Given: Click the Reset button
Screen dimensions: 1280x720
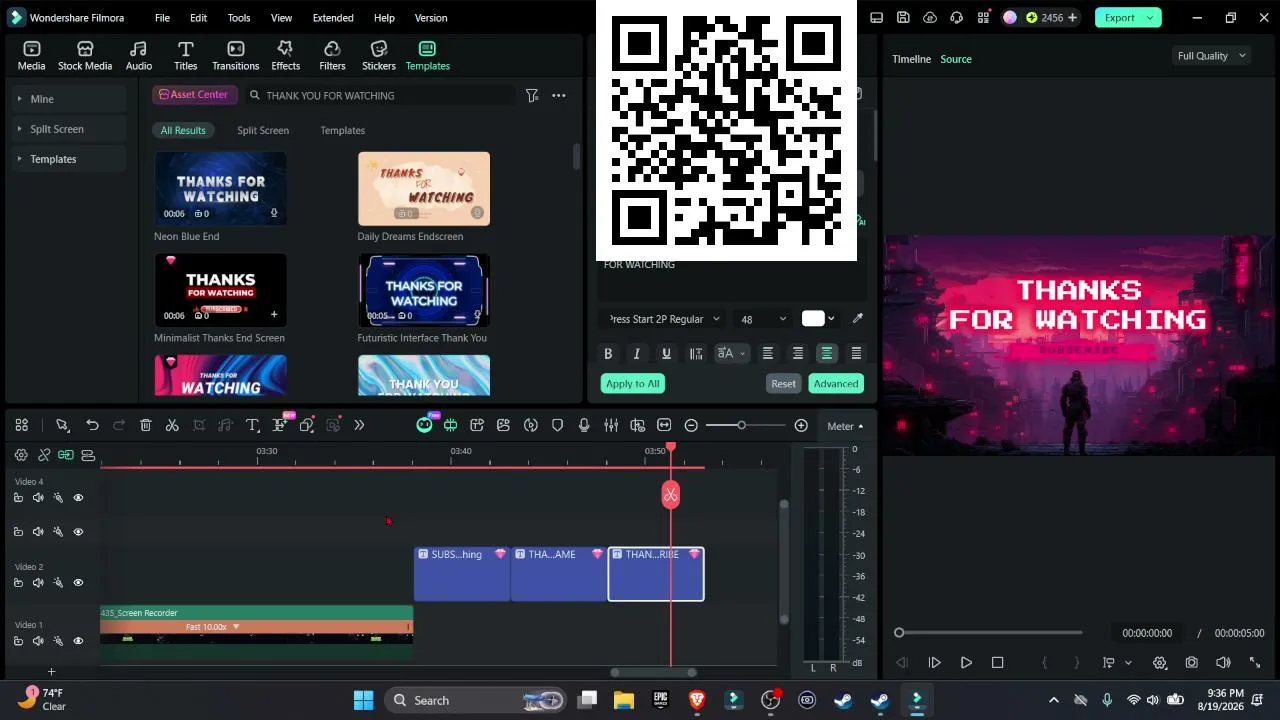Looking at the screenshot, I should [x=783, y=384].
